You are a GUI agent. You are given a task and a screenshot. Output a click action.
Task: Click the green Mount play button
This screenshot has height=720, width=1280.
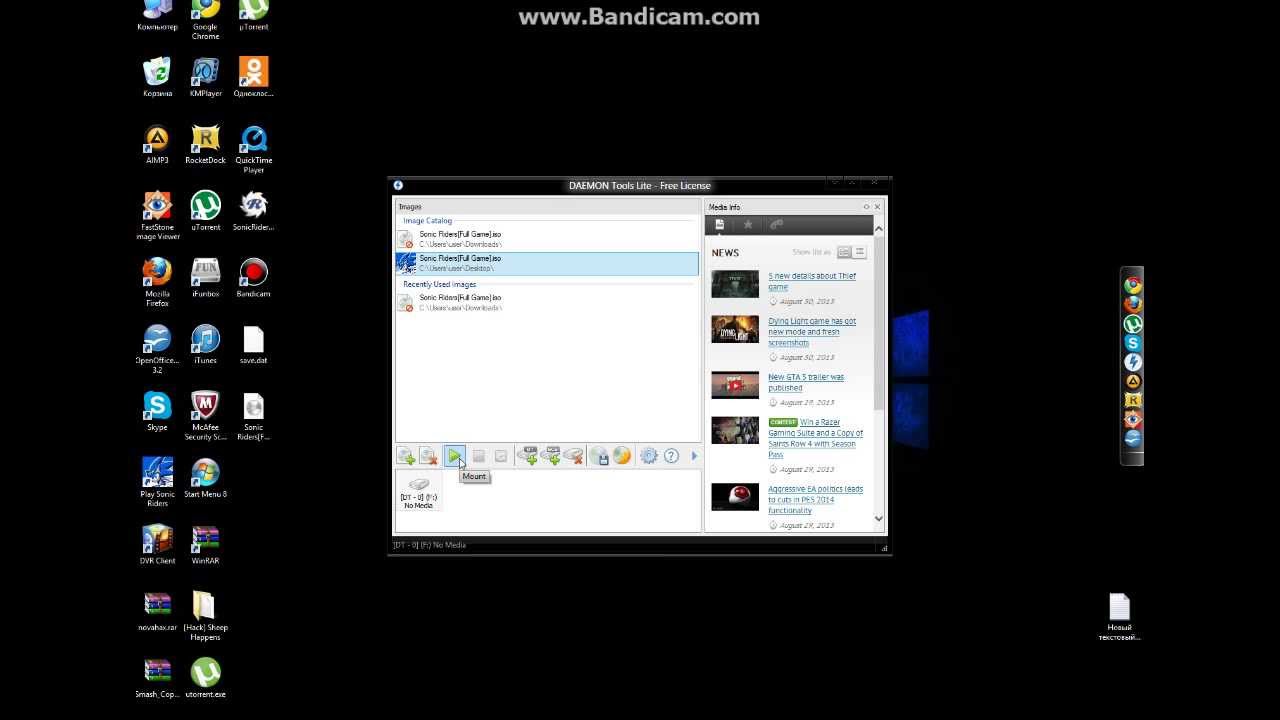point(454,456)
